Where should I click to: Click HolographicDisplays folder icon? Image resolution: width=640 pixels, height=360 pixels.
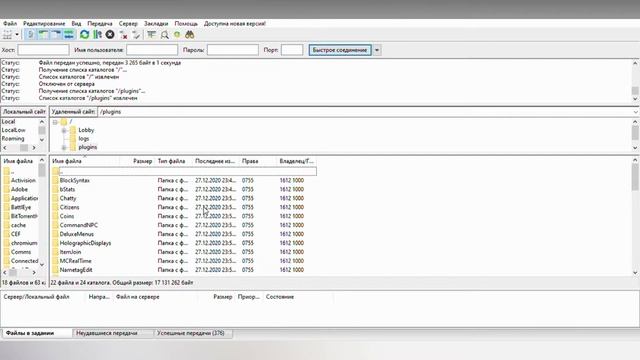56,243
